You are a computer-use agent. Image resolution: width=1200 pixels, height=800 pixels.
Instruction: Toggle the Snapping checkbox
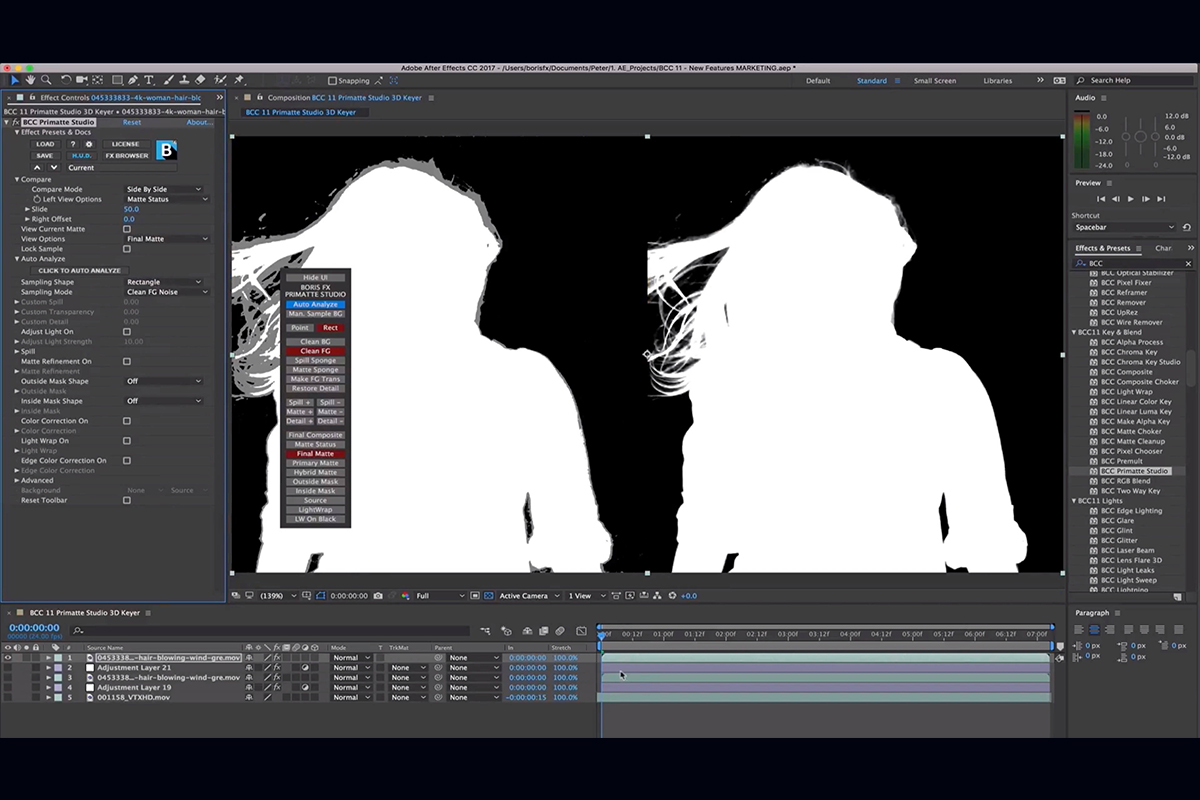[333, 81]
